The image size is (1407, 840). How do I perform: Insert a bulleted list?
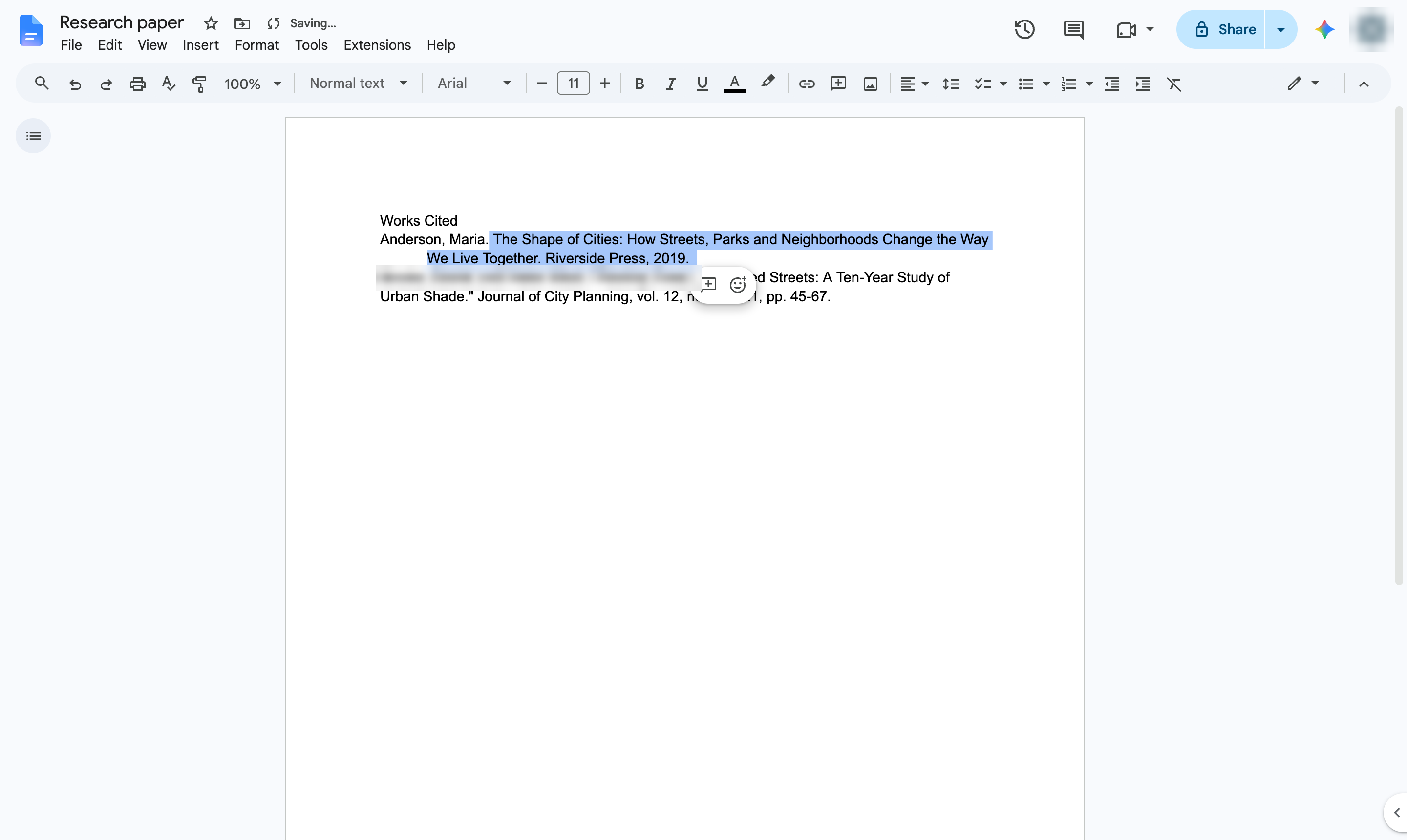tap(1025, 84)
